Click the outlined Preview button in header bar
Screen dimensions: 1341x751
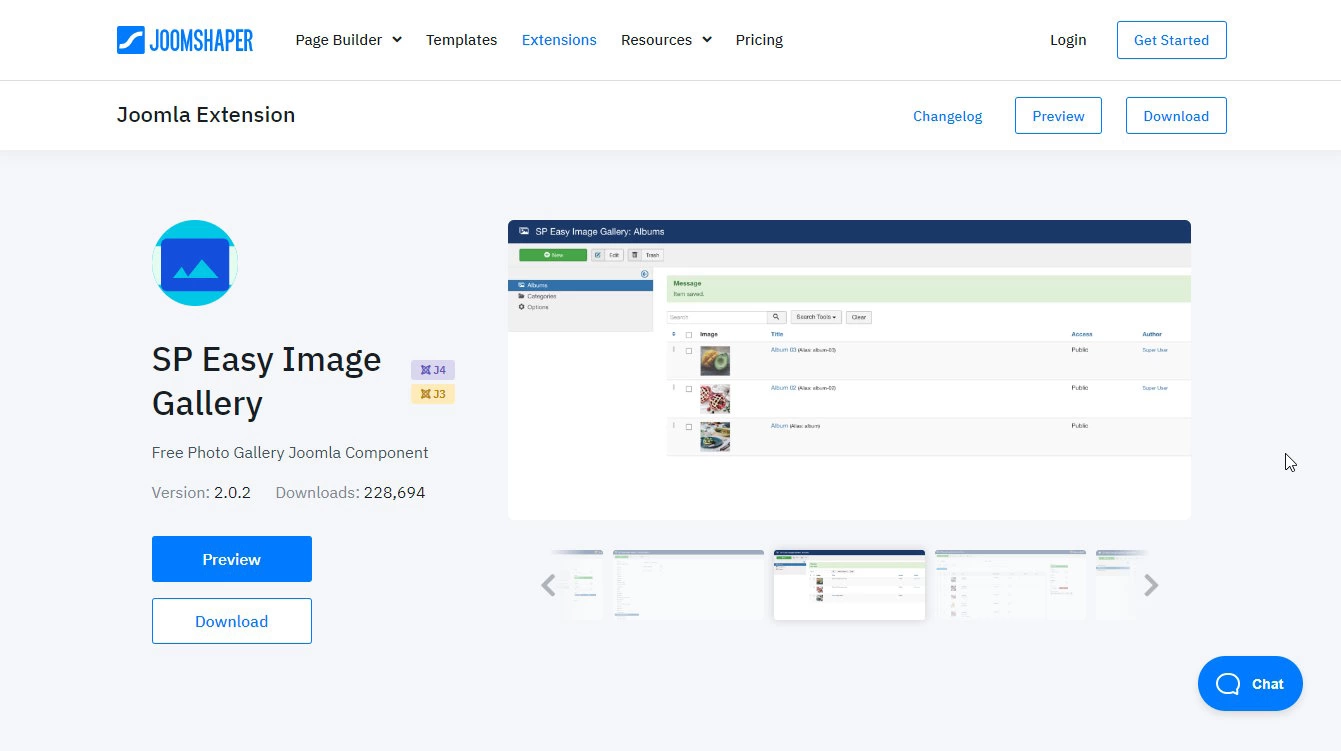coord(1058,116)
